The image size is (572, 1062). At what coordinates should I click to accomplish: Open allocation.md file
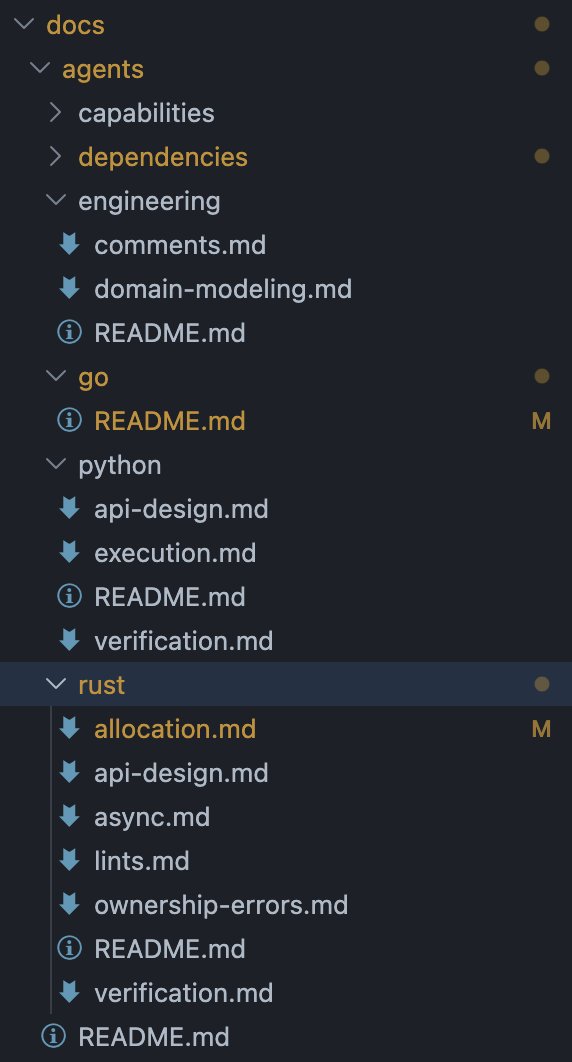[x=175, y=729]
